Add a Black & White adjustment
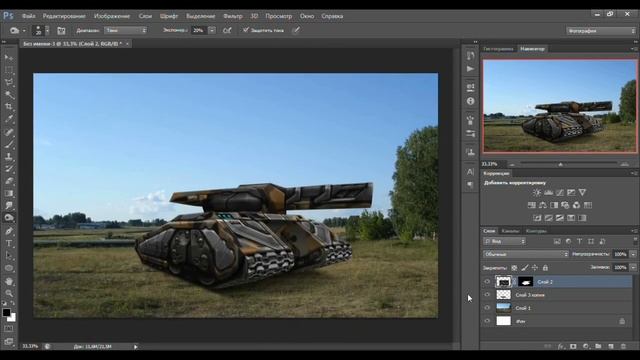This screenshot has height=360, width=640. tap(554, 205)
